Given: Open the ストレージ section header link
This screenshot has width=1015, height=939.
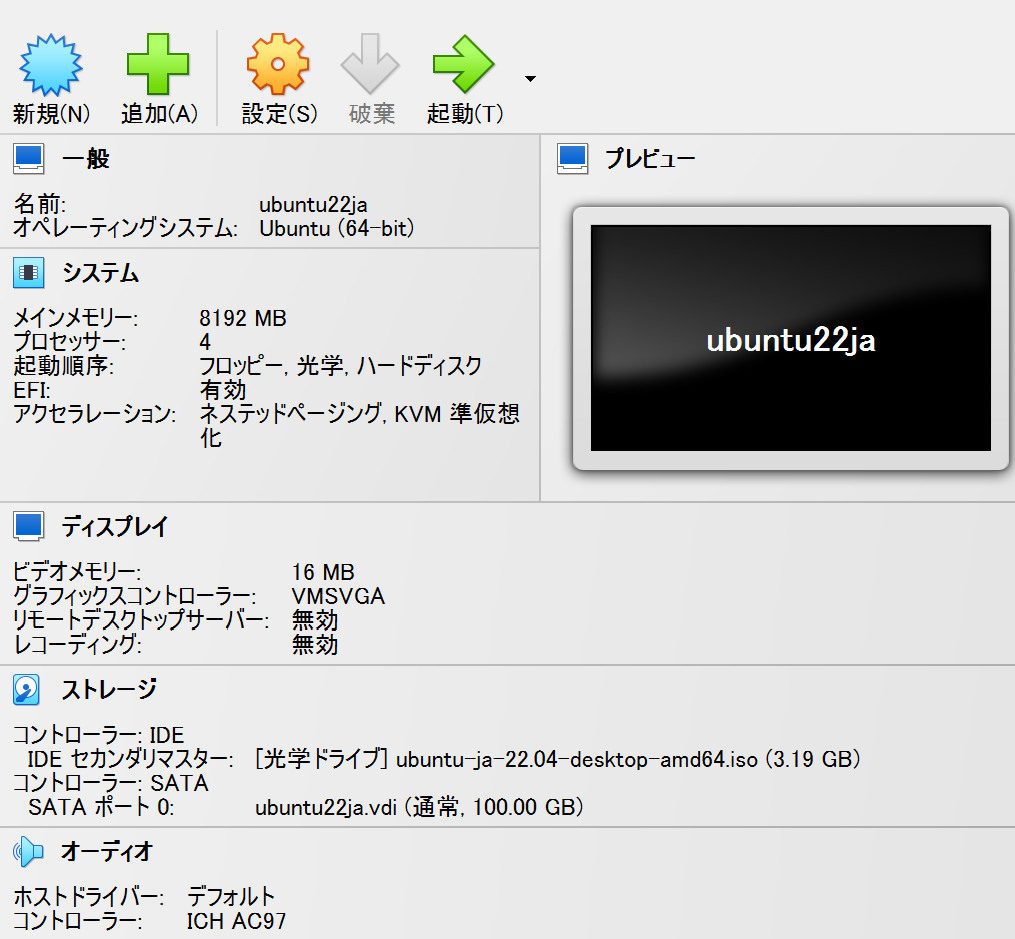Looking at the screenshot, I should (x=109, y=689).
